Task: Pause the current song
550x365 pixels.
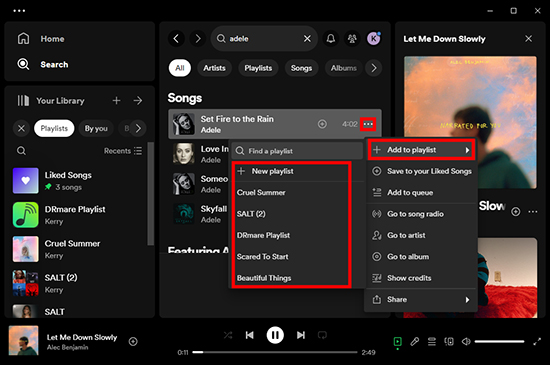Action: (x=275, y=335)
